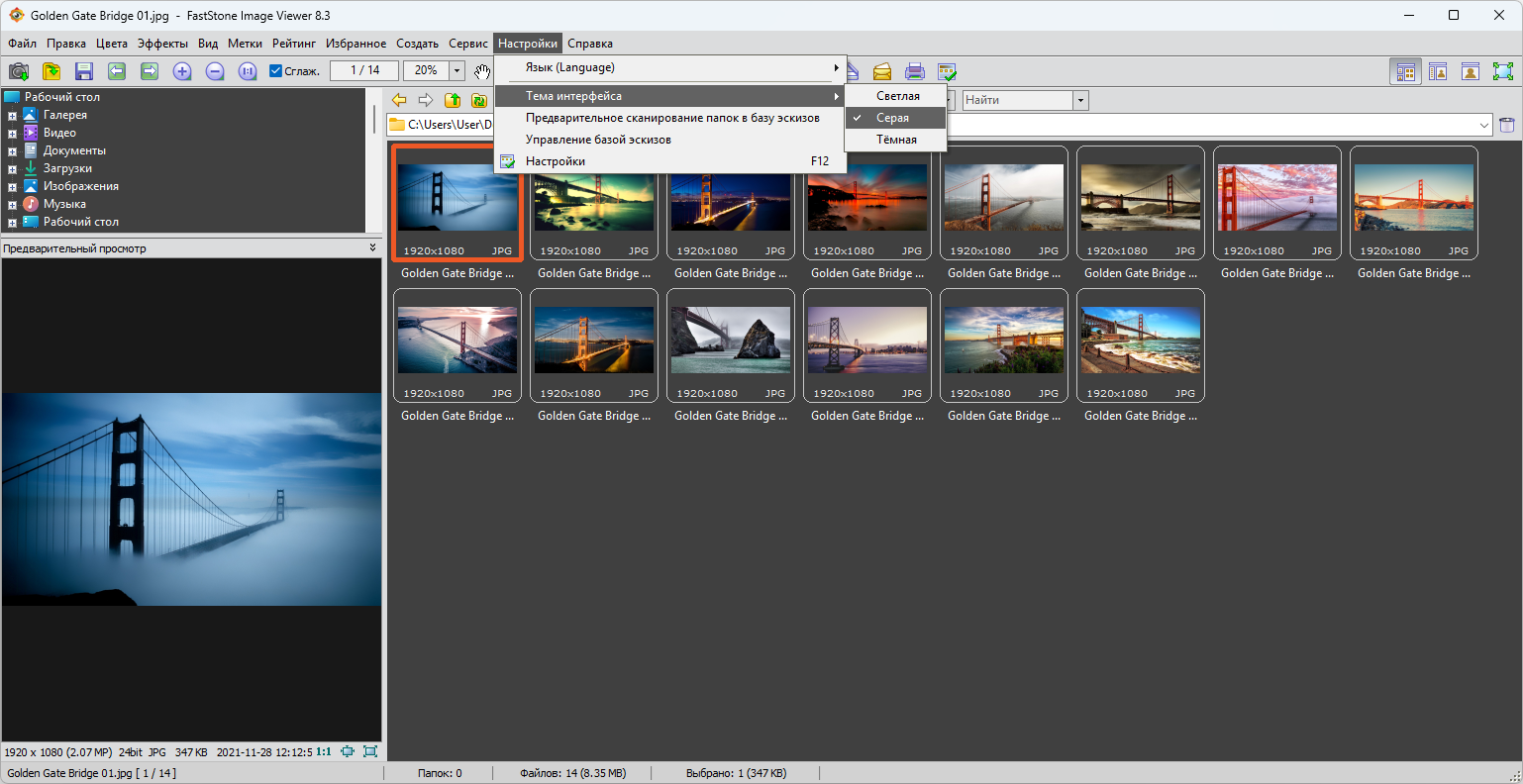
Task: Click the go up one folder icon
Action: (x=453, y=100)
